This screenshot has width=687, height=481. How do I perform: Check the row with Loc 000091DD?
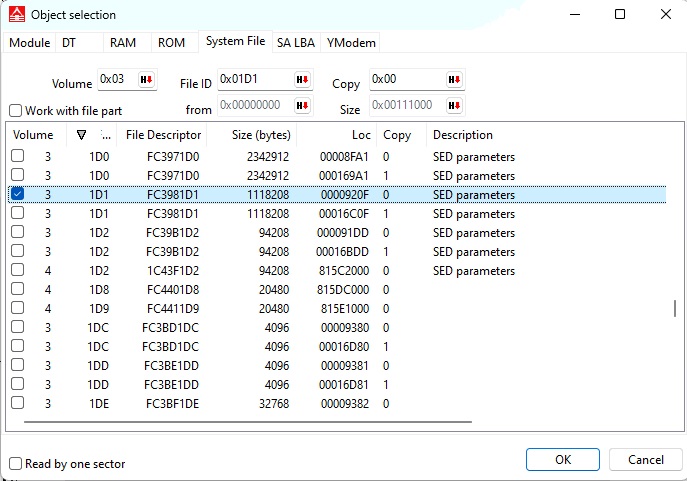click(18, 232)
